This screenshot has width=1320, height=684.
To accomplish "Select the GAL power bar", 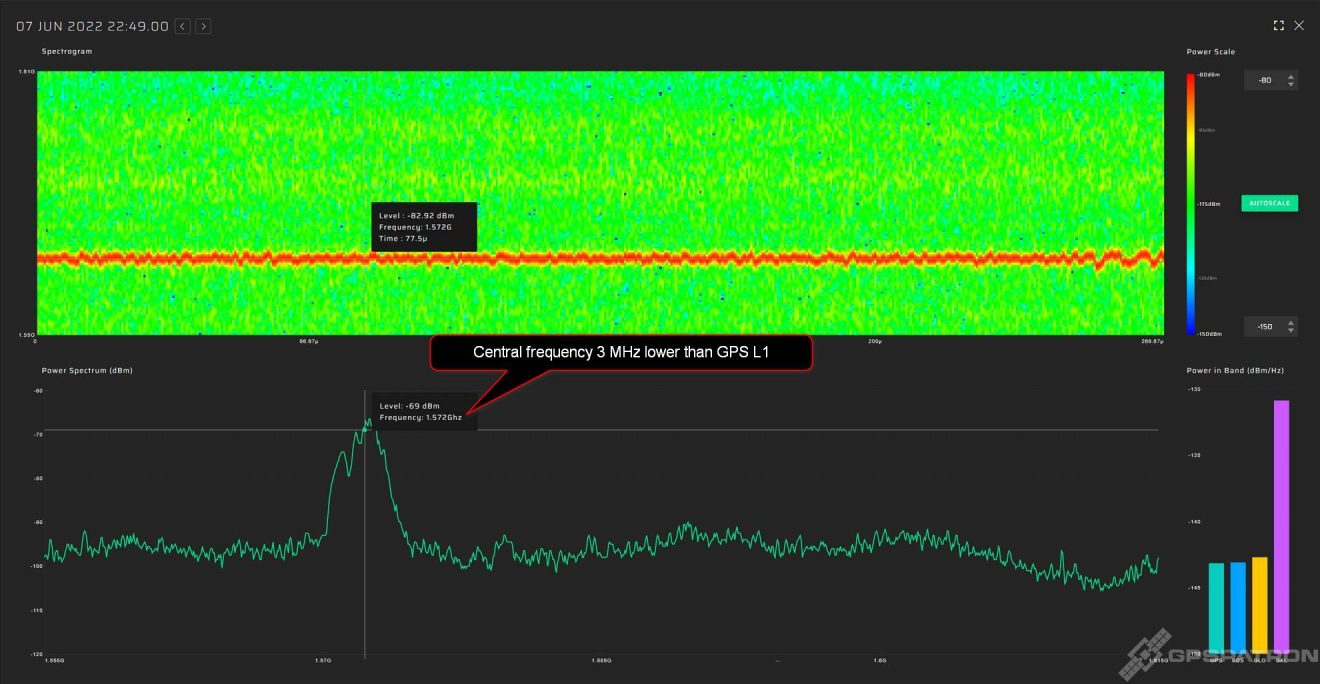I will click(x=1282, y=520).
